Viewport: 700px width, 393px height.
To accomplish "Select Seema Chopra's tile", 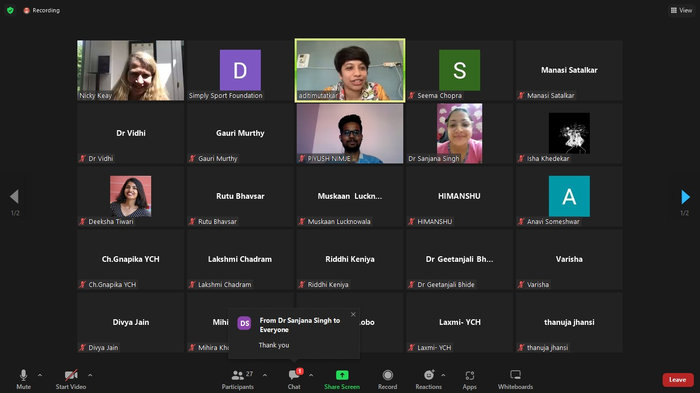I will click(x=459, y=70).
